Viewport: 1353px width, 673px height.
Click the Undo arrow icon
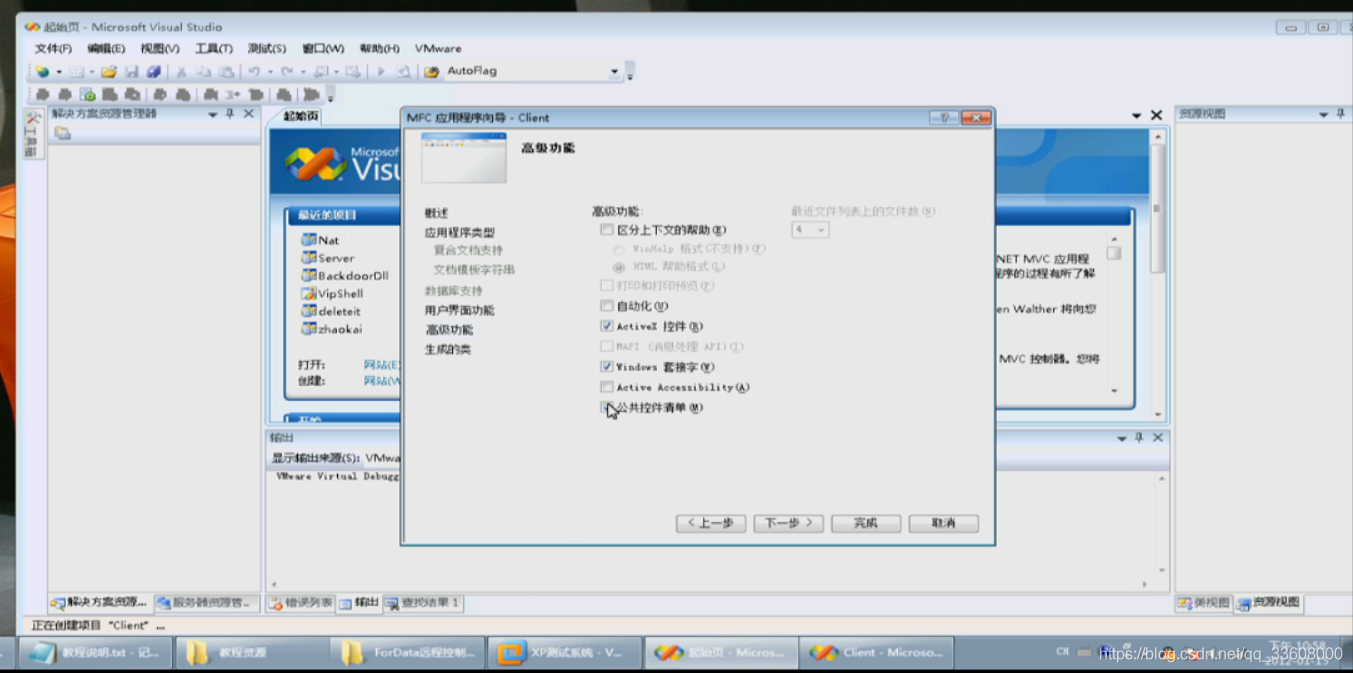pyautogui.click(x=254, y=72)
